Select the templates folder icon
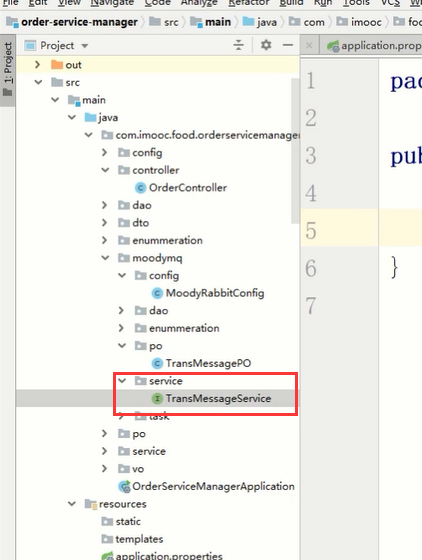 point(107,539)
